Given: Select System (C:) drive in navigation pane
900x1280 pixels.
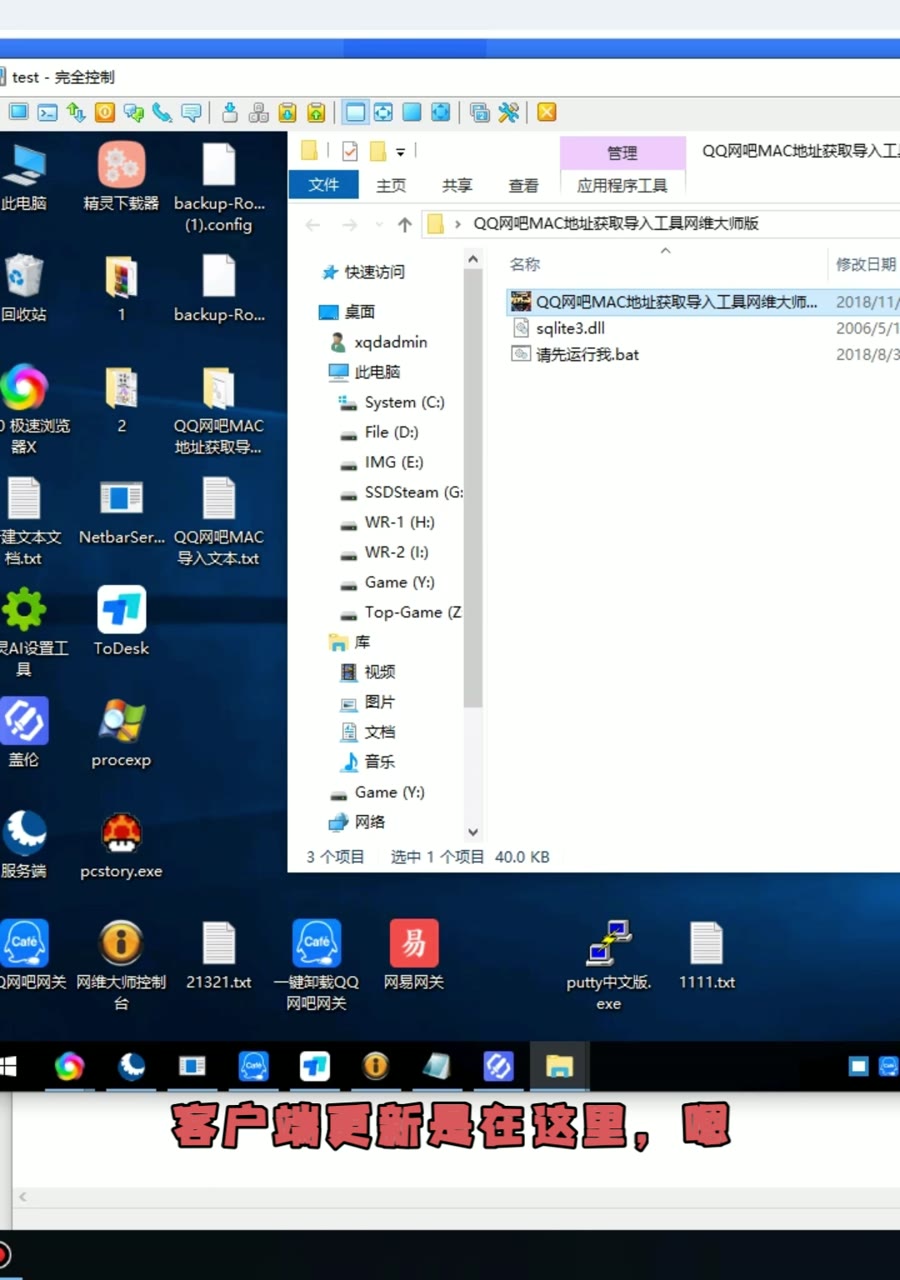Looking at the screenshot, I should tap(404, 402).
